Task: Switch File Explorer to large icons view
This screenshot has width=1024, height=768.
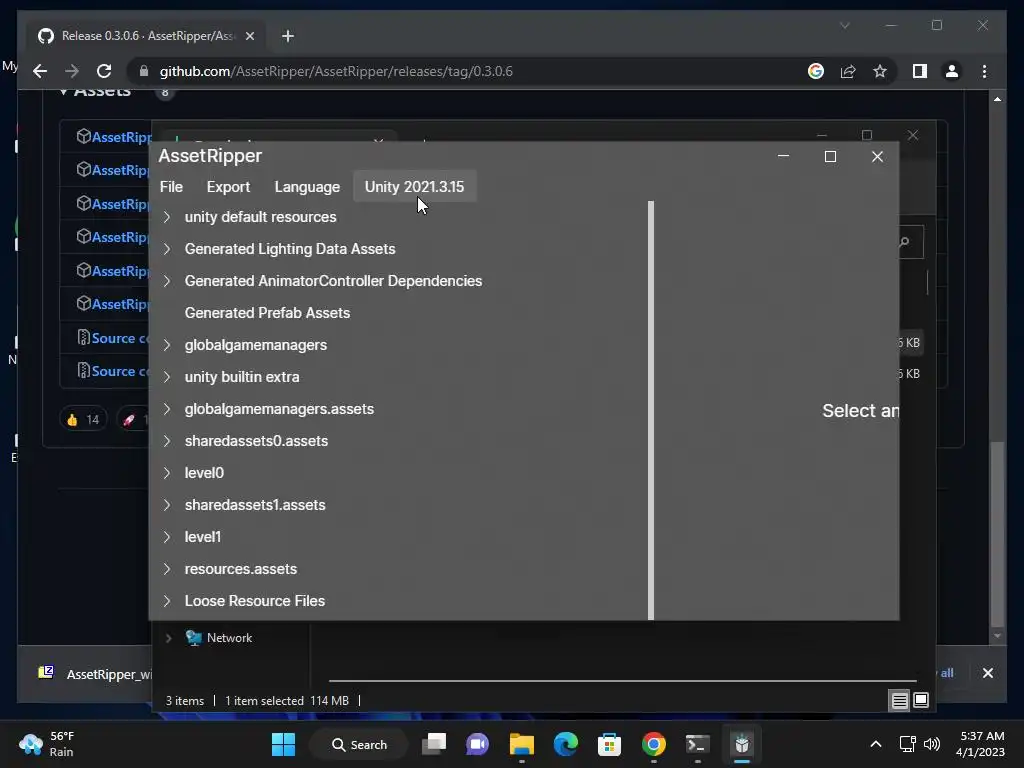Action: pos(921,701)
